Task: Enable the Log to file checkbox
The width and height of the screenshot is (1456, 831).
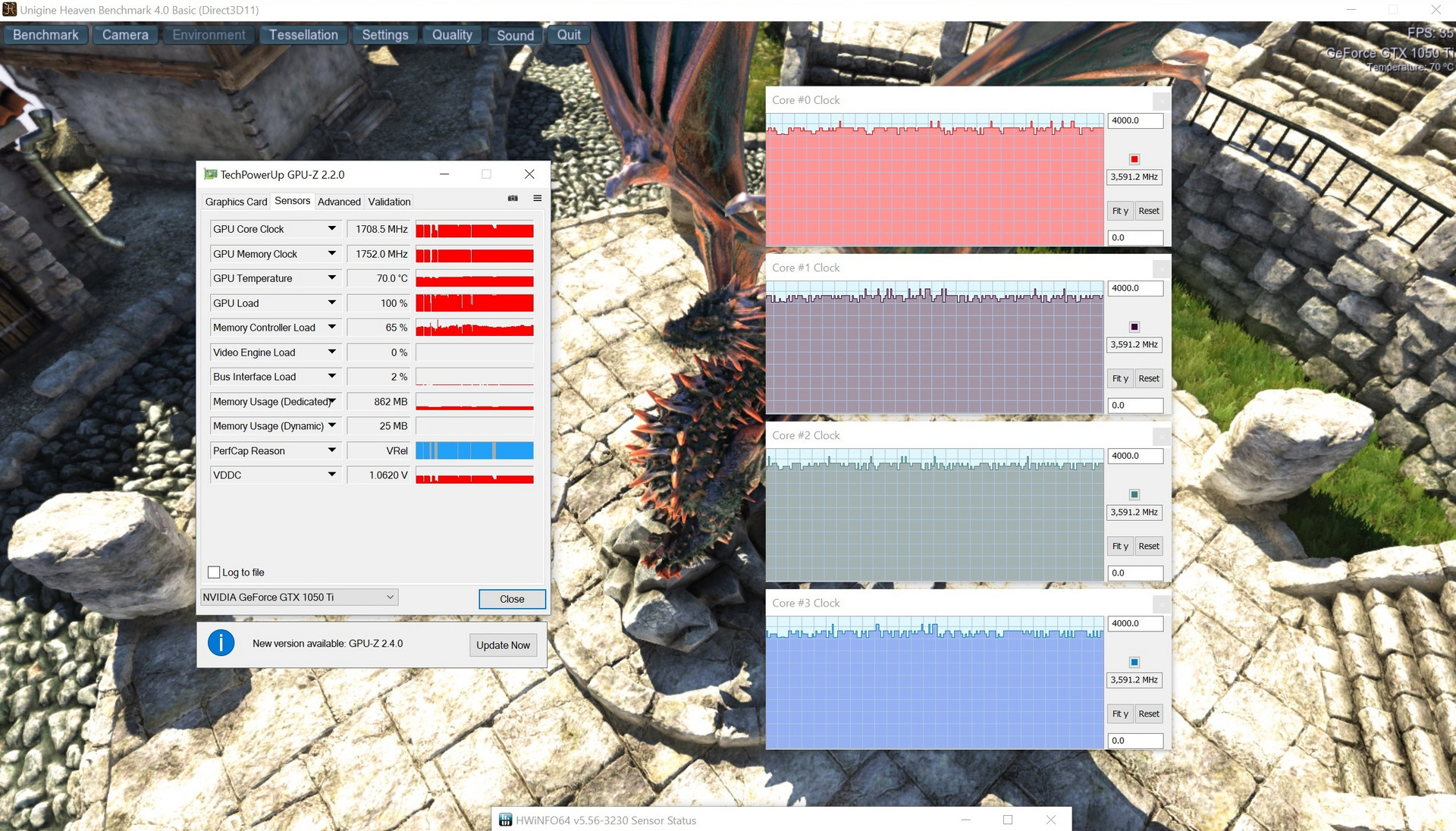Action: (x=214, y=572)
